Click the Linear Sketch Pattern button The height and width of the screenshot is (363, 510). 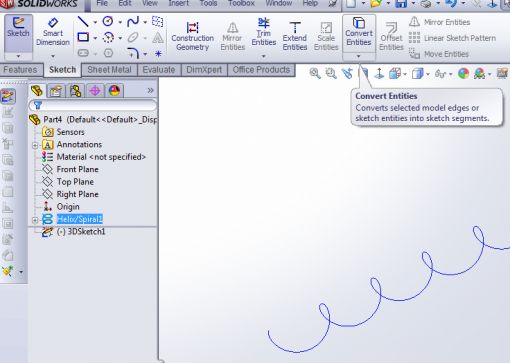(x=452, y=38)
